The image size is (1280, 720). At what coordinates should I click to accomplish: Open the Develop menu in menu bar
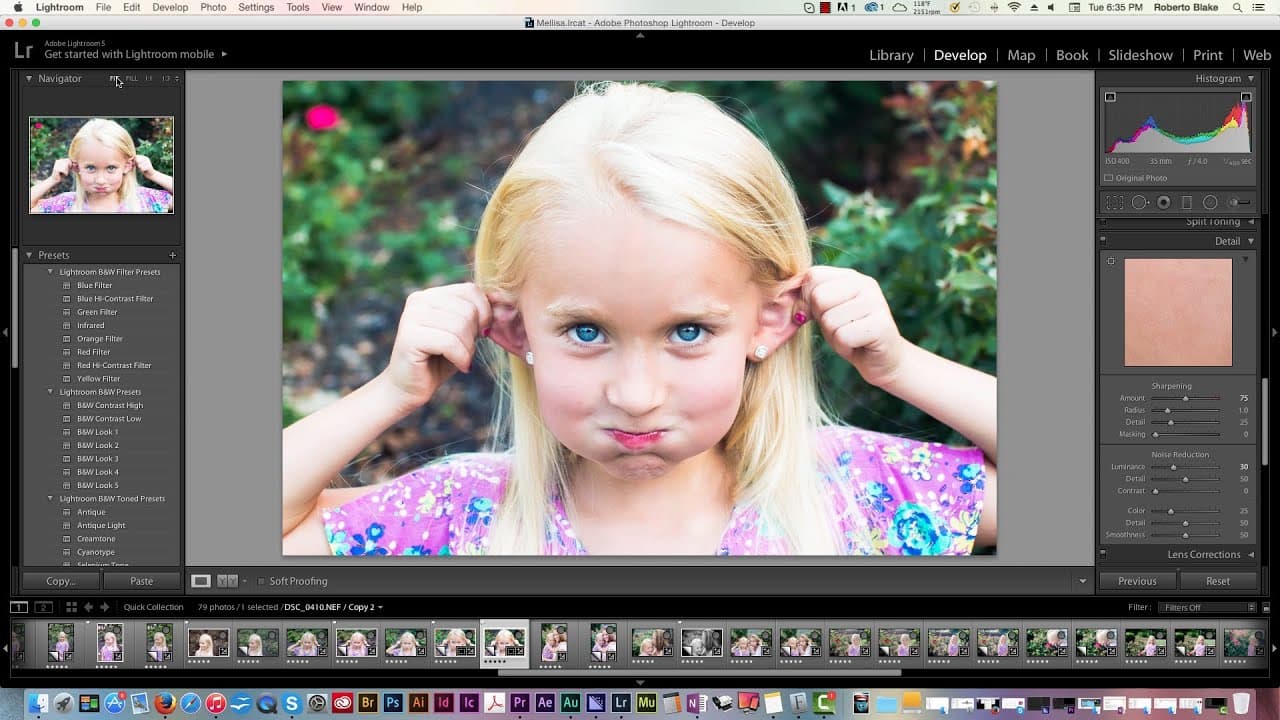[x=170, y=7]
